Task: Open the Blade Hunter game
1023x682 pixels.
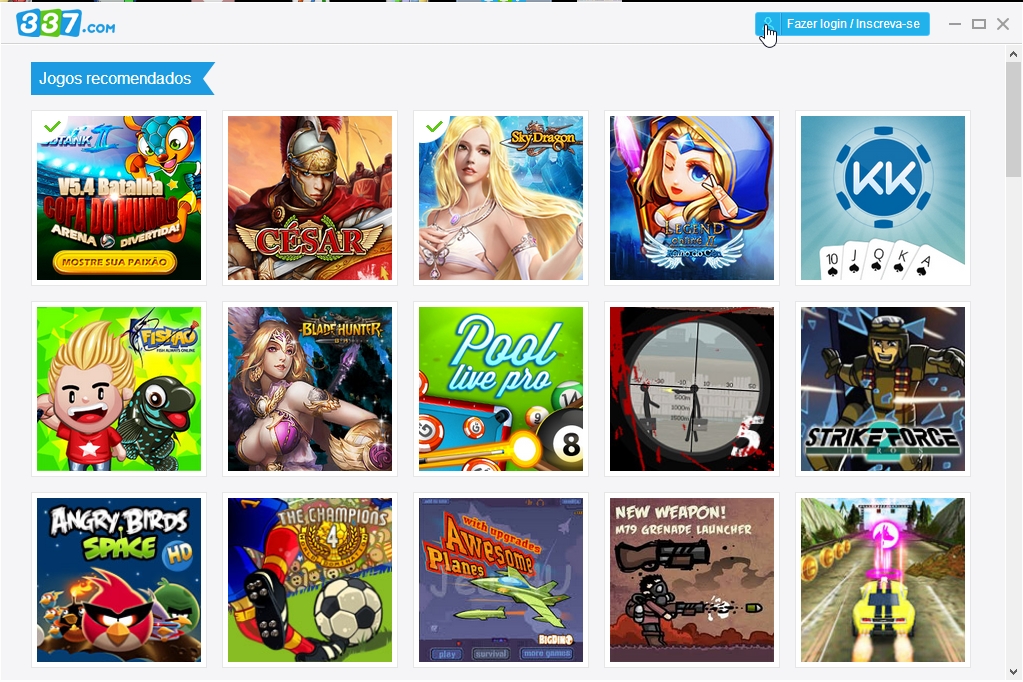Action: [310, 389]
